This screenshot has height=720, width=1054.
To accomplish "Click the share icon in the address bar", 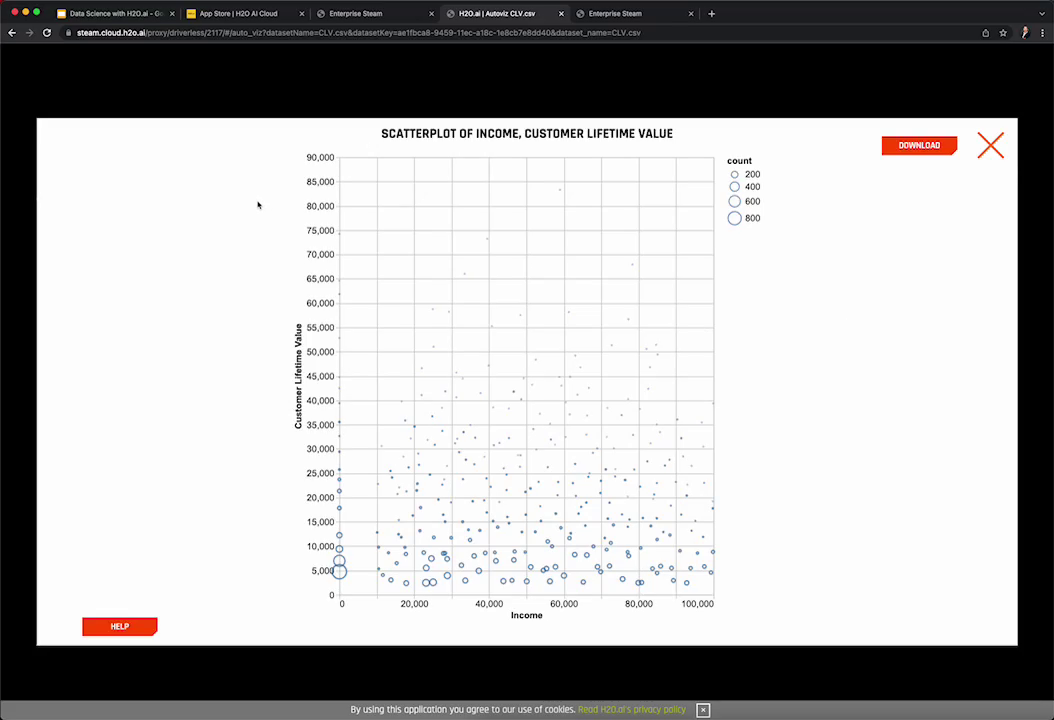I will [x=985, y=32].
